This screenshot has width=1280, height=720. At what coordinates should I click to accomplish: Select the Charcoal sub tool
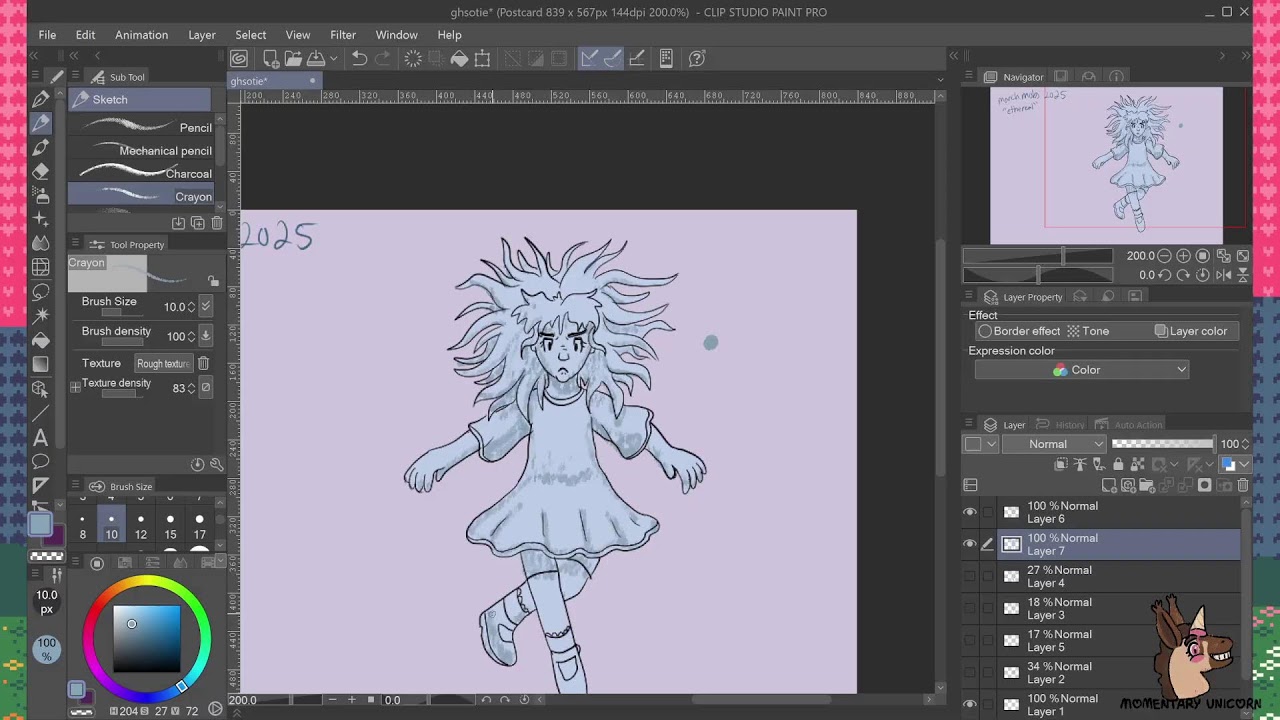click(141, 173)
